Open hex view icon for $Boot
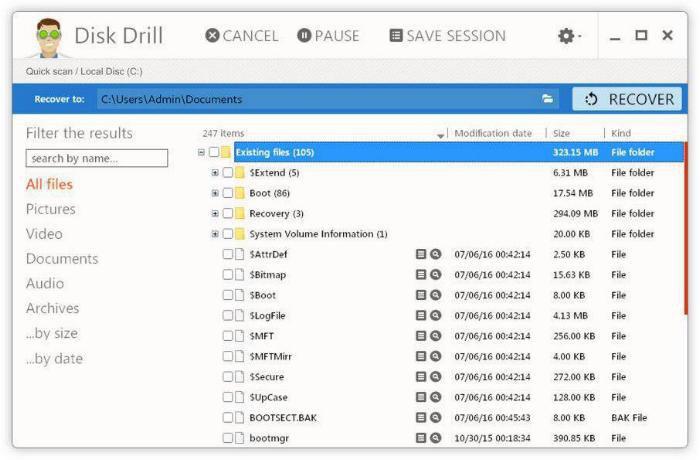The image size is (700, 460). point(421,295)
